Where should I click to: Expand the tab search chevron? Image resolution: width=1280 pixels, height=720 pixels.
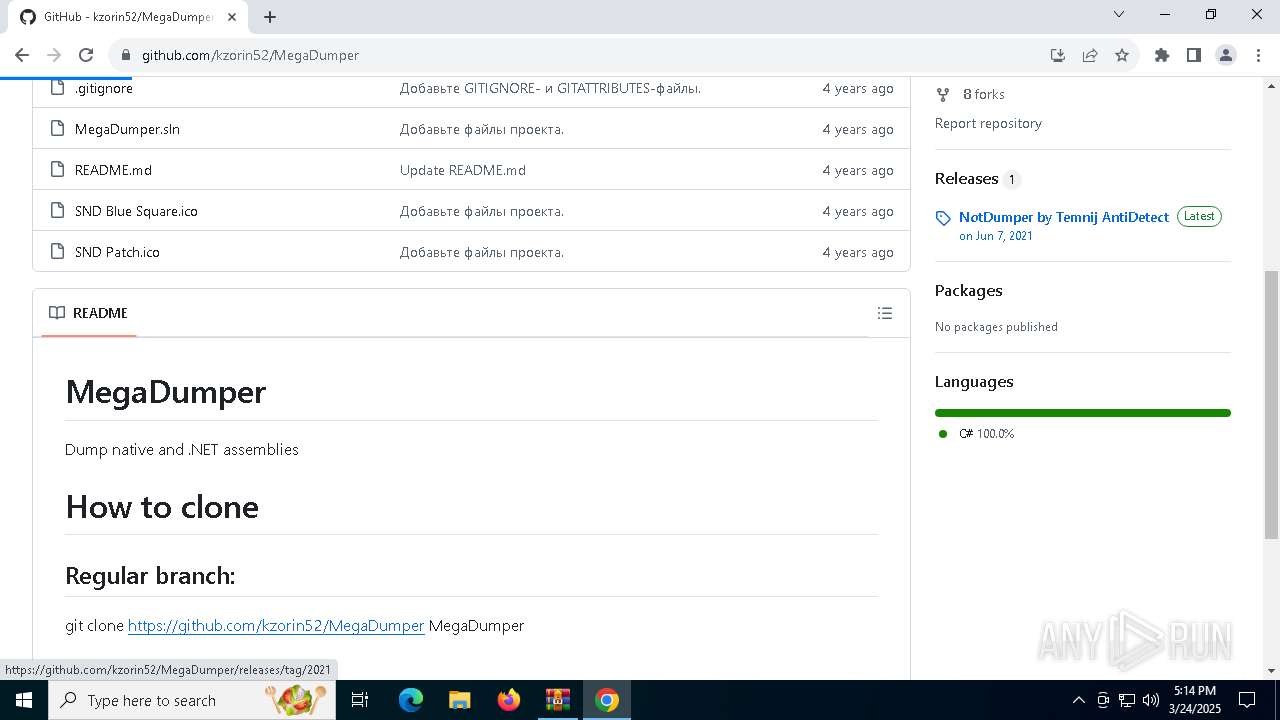pos(1119,15)
